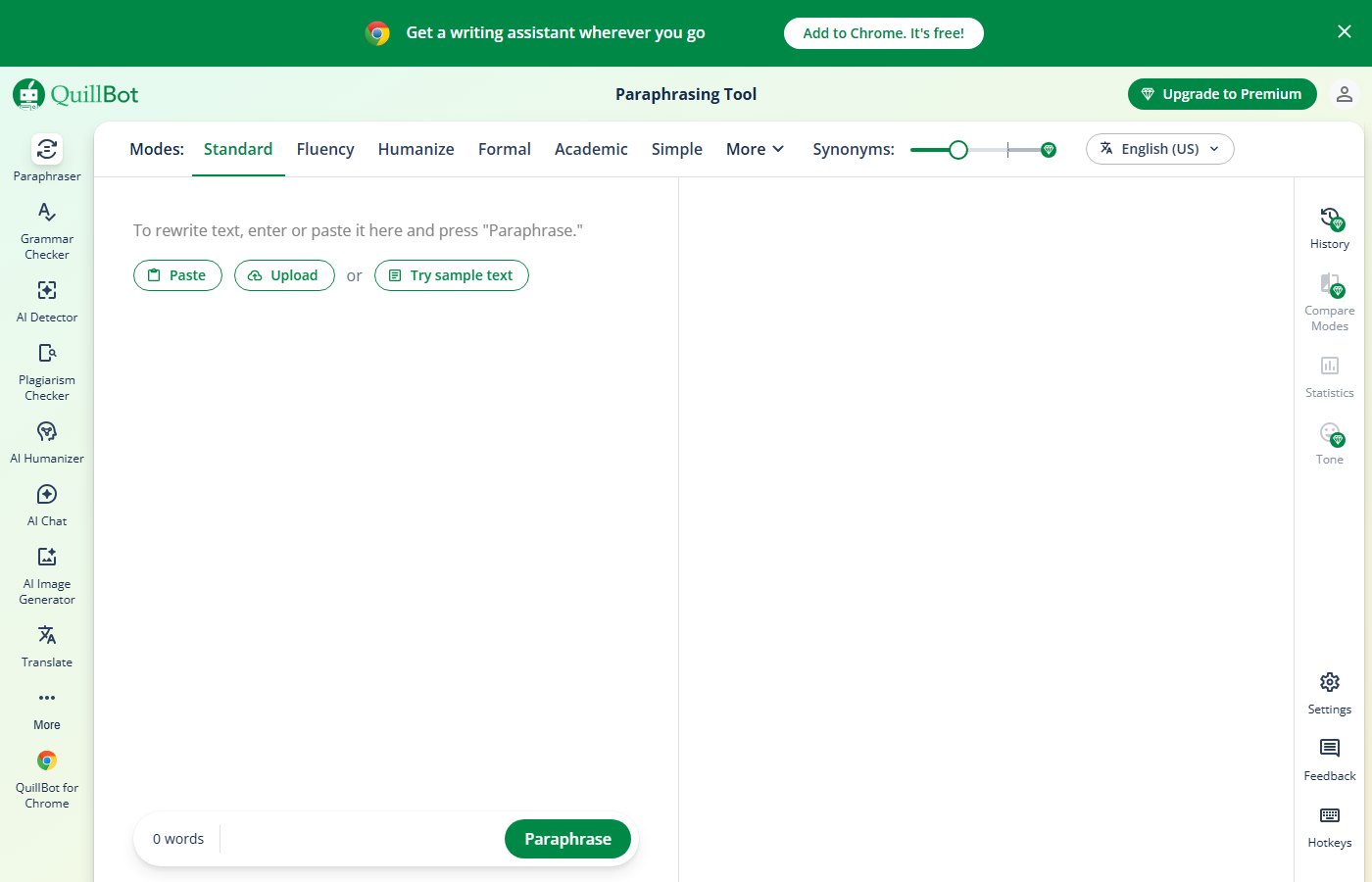Open AI Chat from the sidebar
1372x882 pixels.
click(x=46, y=504)
